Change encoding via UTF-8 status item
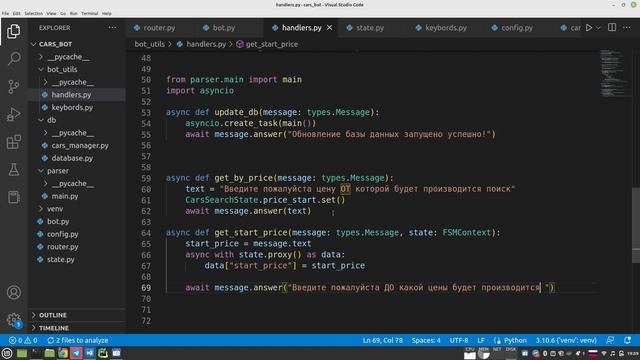Viewport: 640px width, 360px height. (459, 340)
